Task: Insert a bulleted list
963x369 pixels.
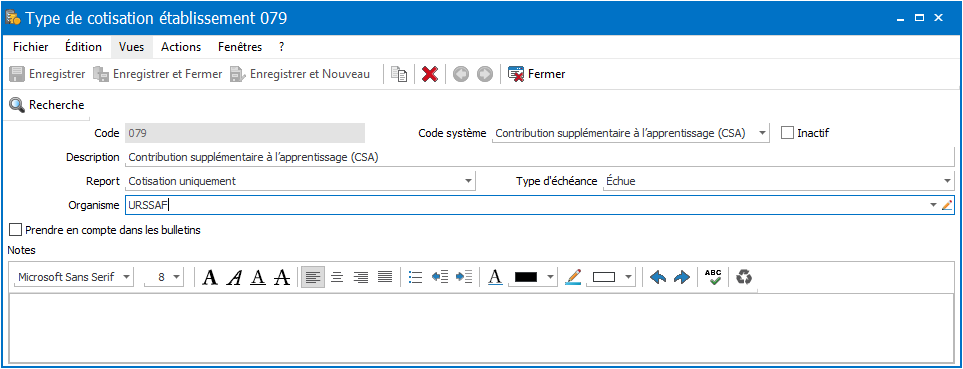Action: [x=416, y=278]
